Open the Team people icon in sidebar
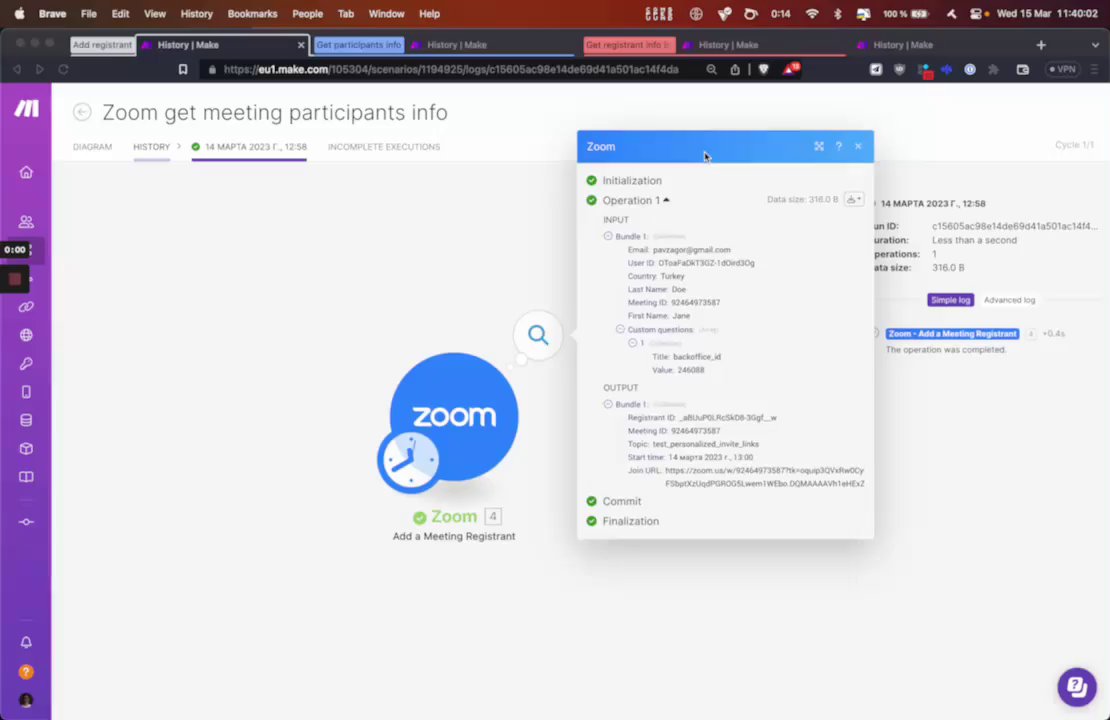The height and width of the screenshot is (720, 1110). [26, 222]
